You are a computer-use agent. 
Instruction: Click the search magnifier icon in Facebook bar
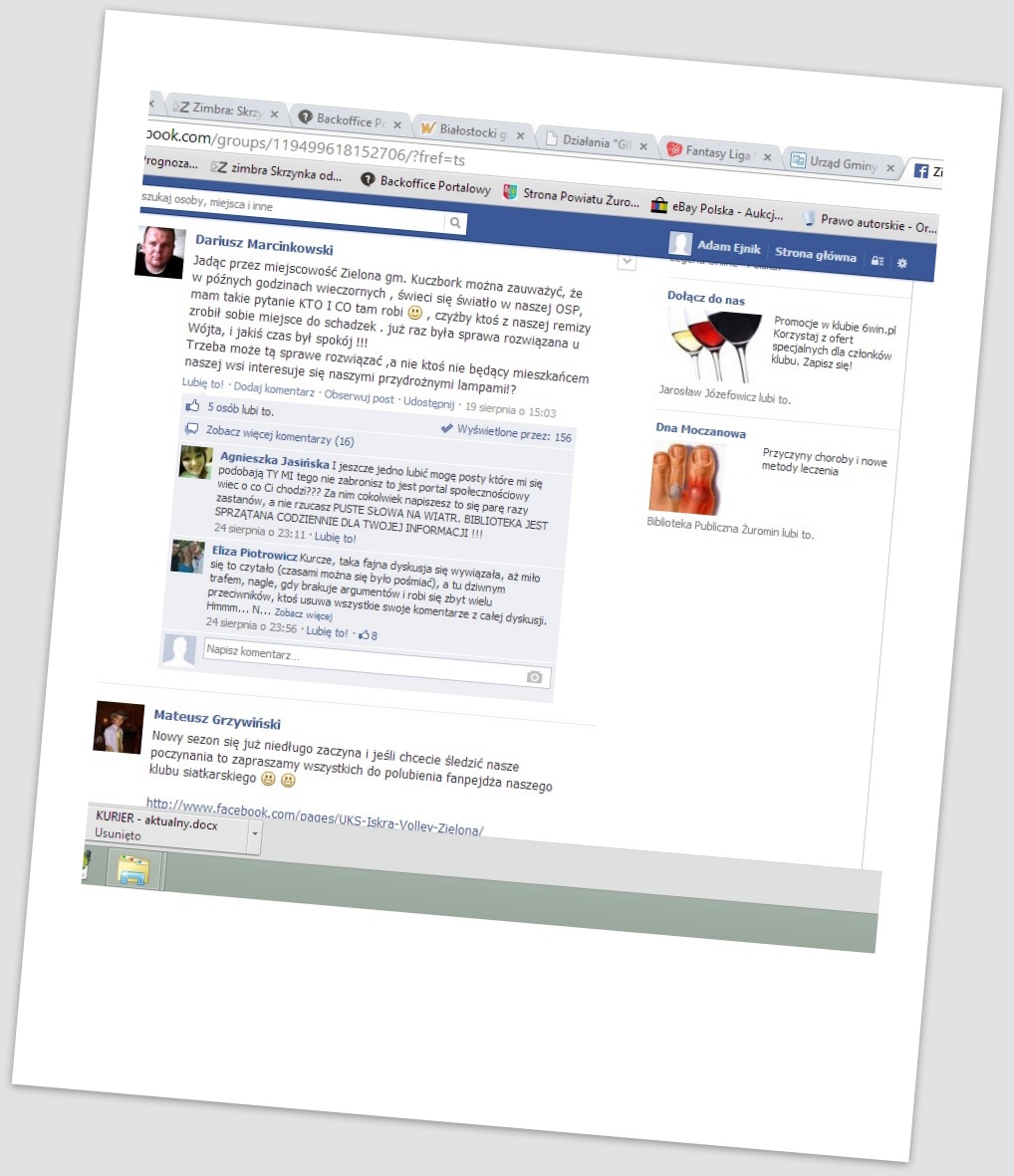[x=454, y=223]
